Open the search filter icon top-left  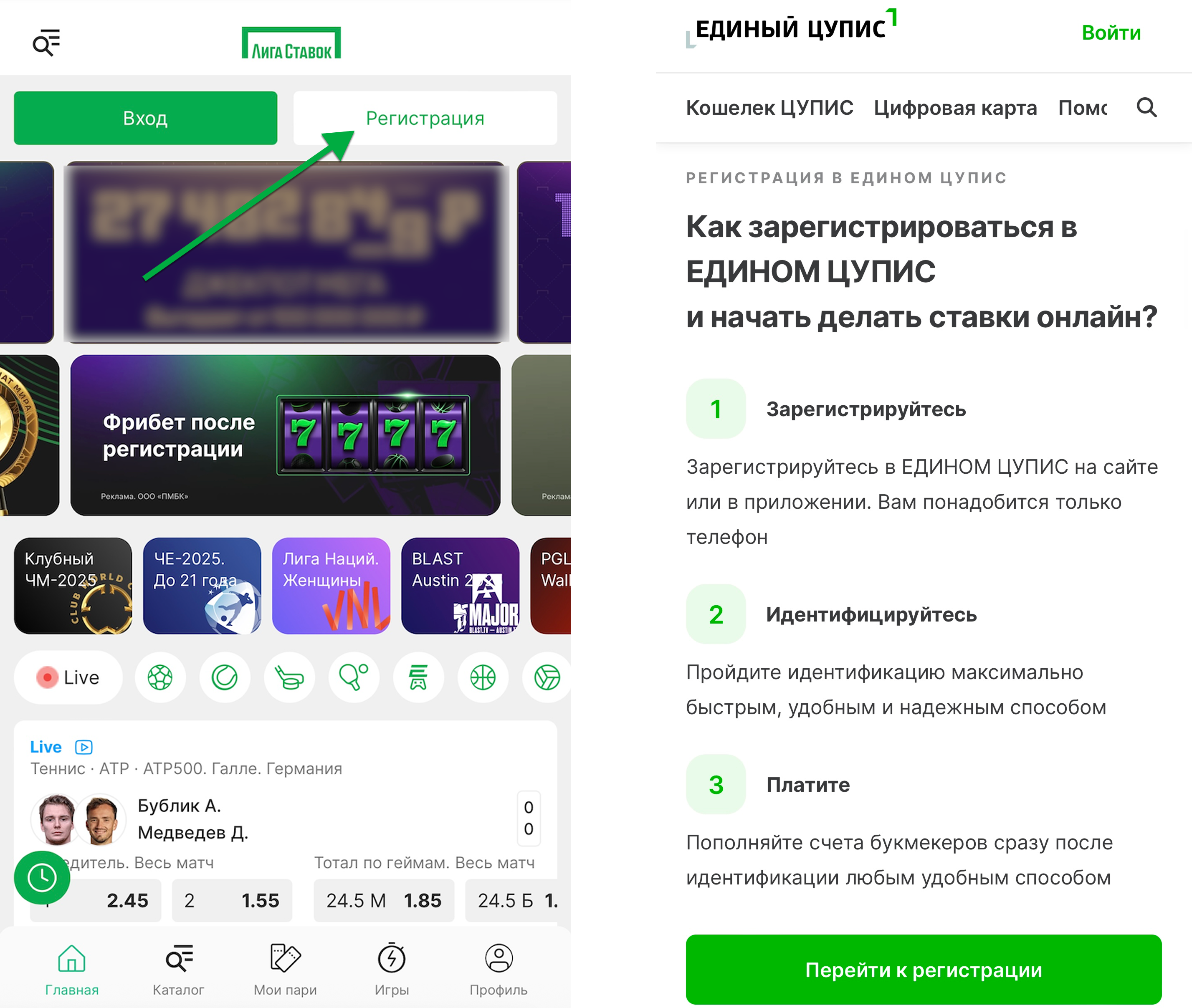[x=46, y=42]
